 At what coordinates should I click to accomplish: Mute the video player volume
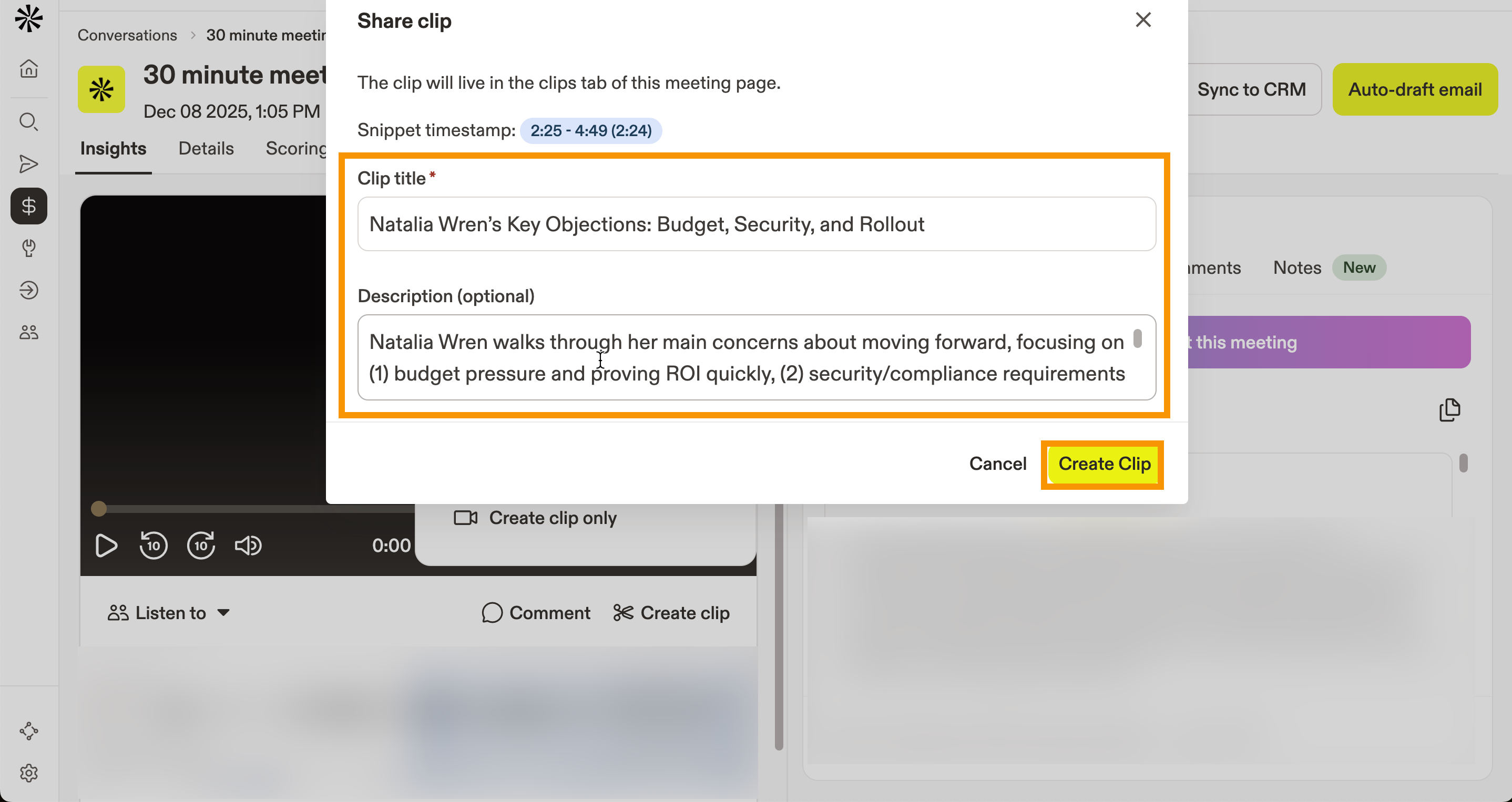pos(248,545)
